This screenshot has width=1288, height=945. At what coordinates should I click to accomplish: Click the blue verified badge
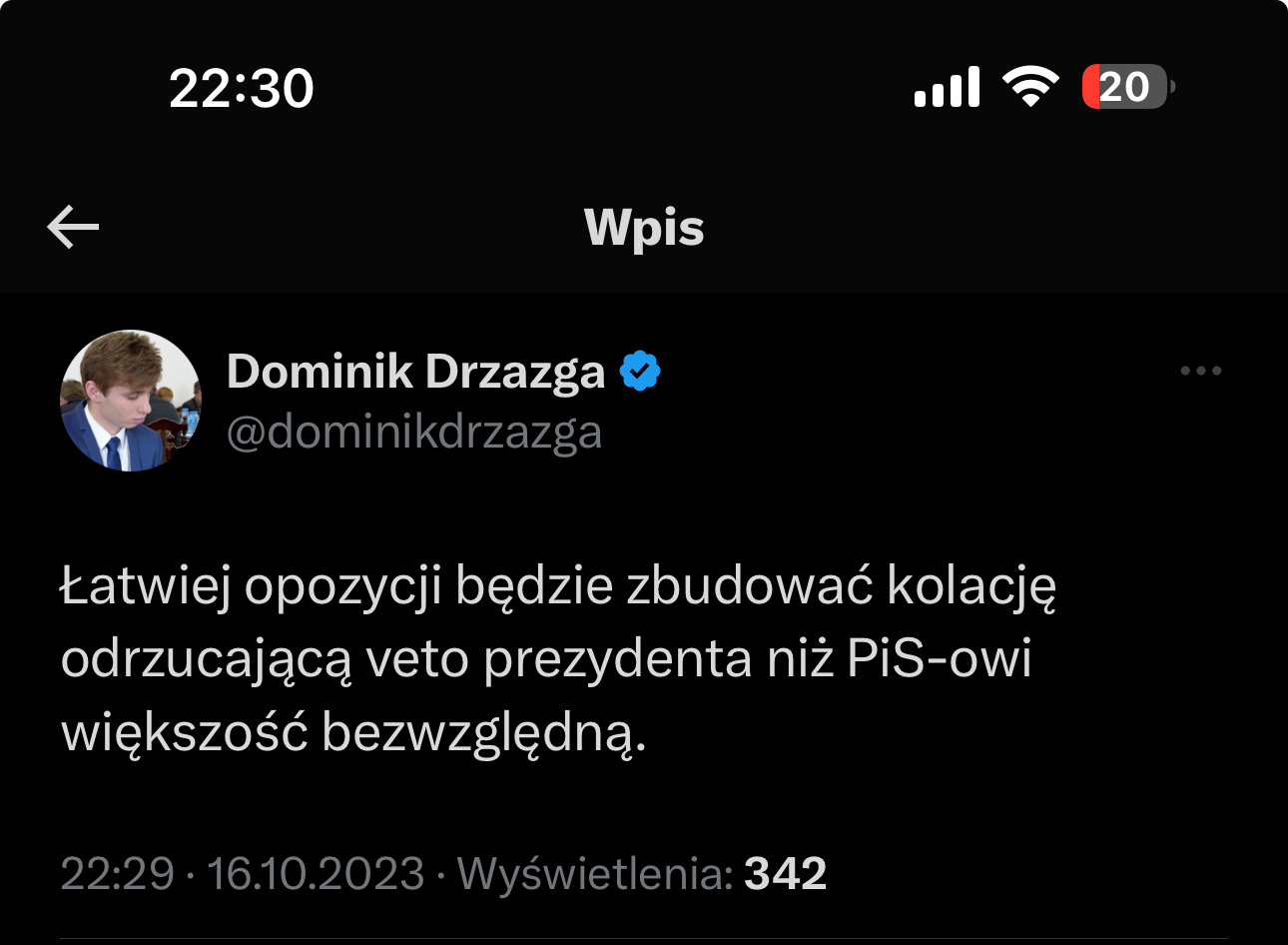[x=640, y=371]
